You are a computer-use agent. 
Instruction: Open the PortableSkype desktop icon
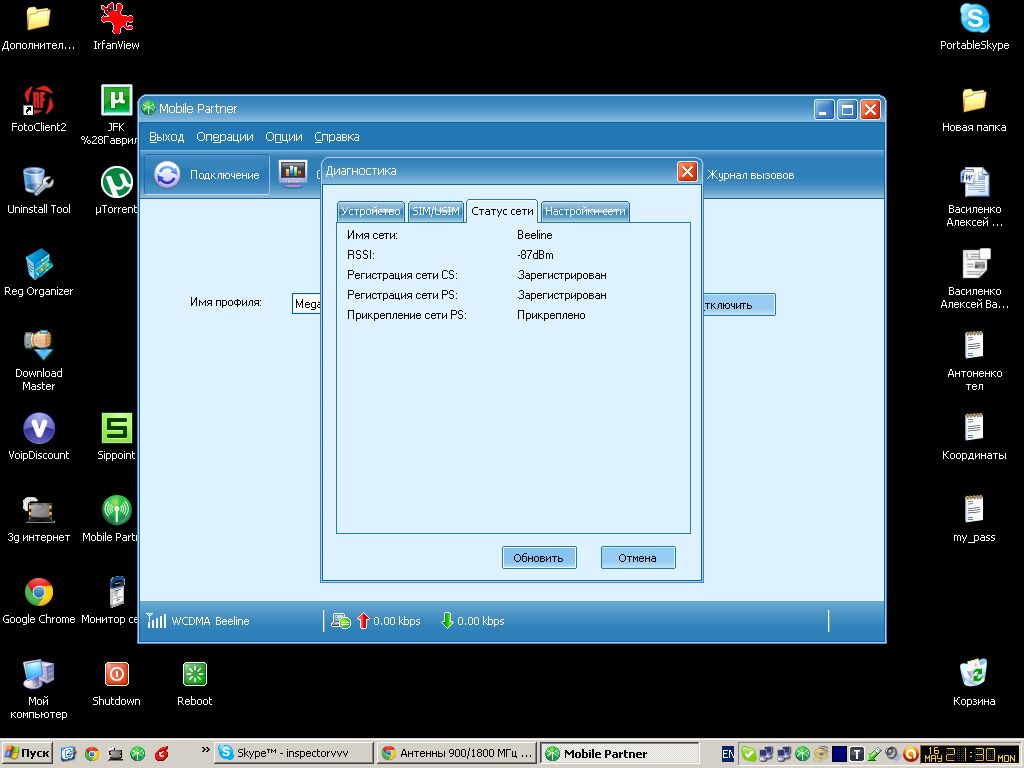pyautogui.click(x=974, y=26)
